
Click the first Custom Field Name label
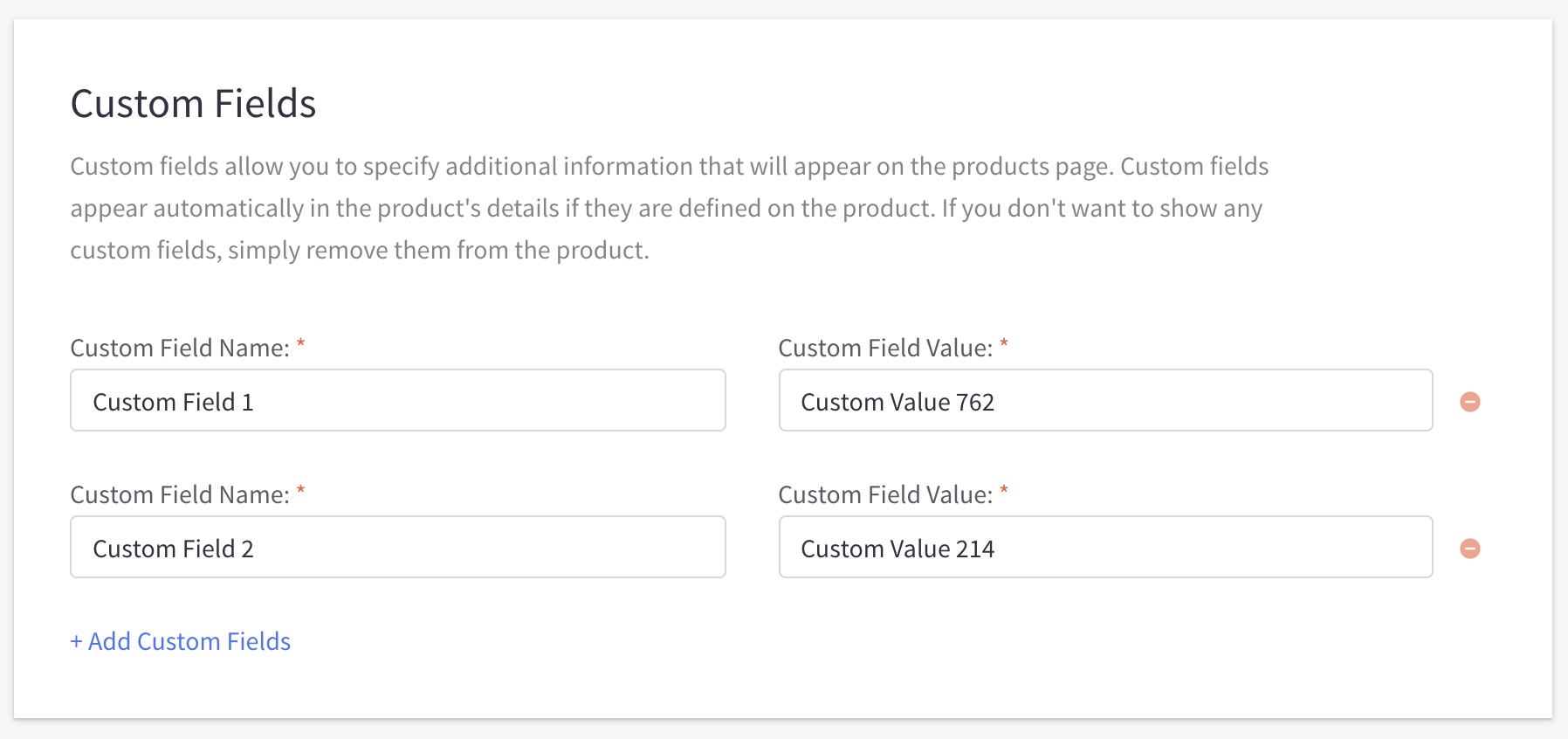click(x=179, y=349)
